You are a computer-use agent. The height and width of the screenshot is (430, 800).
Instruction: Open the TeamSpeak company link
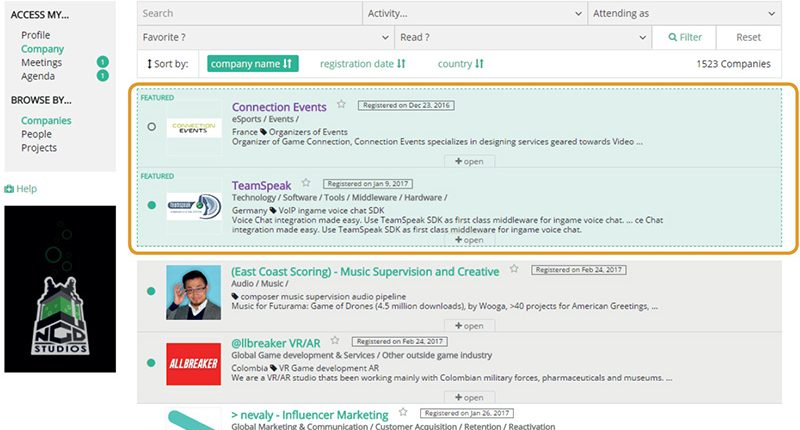[x=261, y=185]
